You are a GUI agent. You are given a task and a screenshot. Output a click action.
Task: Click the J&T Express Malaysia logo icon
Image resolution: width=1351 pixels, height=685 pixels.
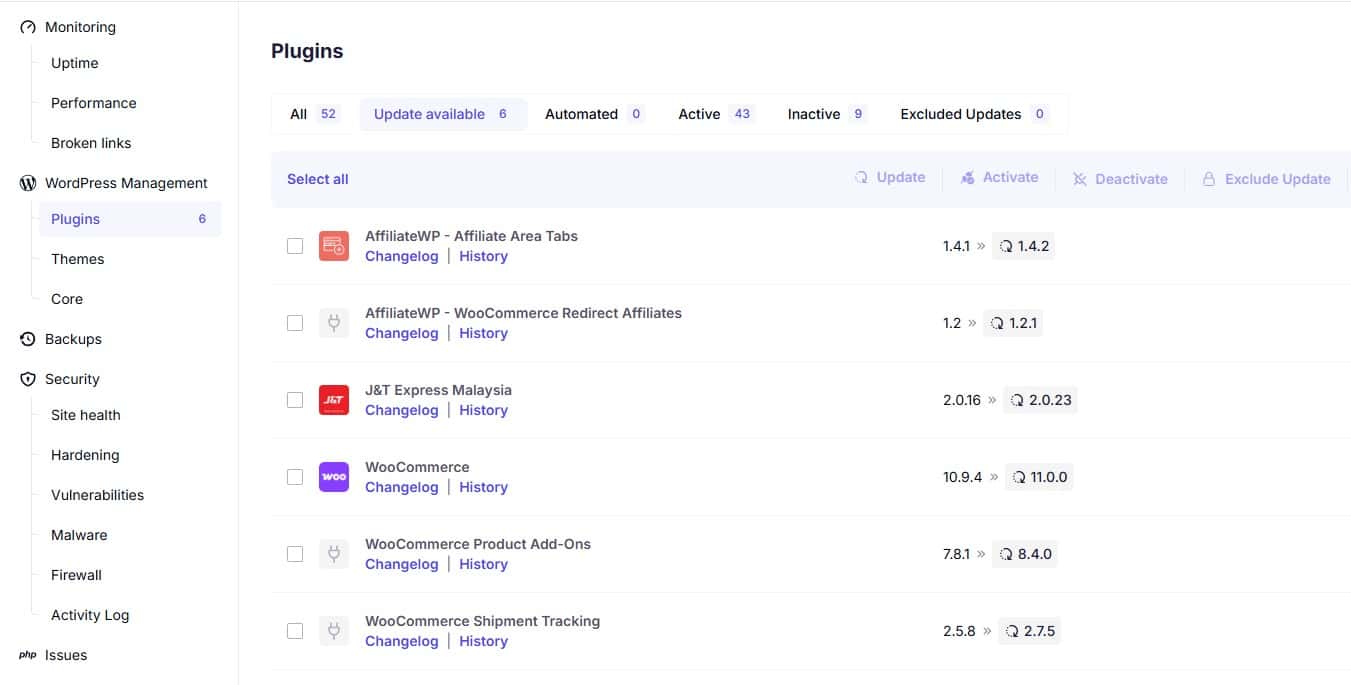[x=334, y=400]
